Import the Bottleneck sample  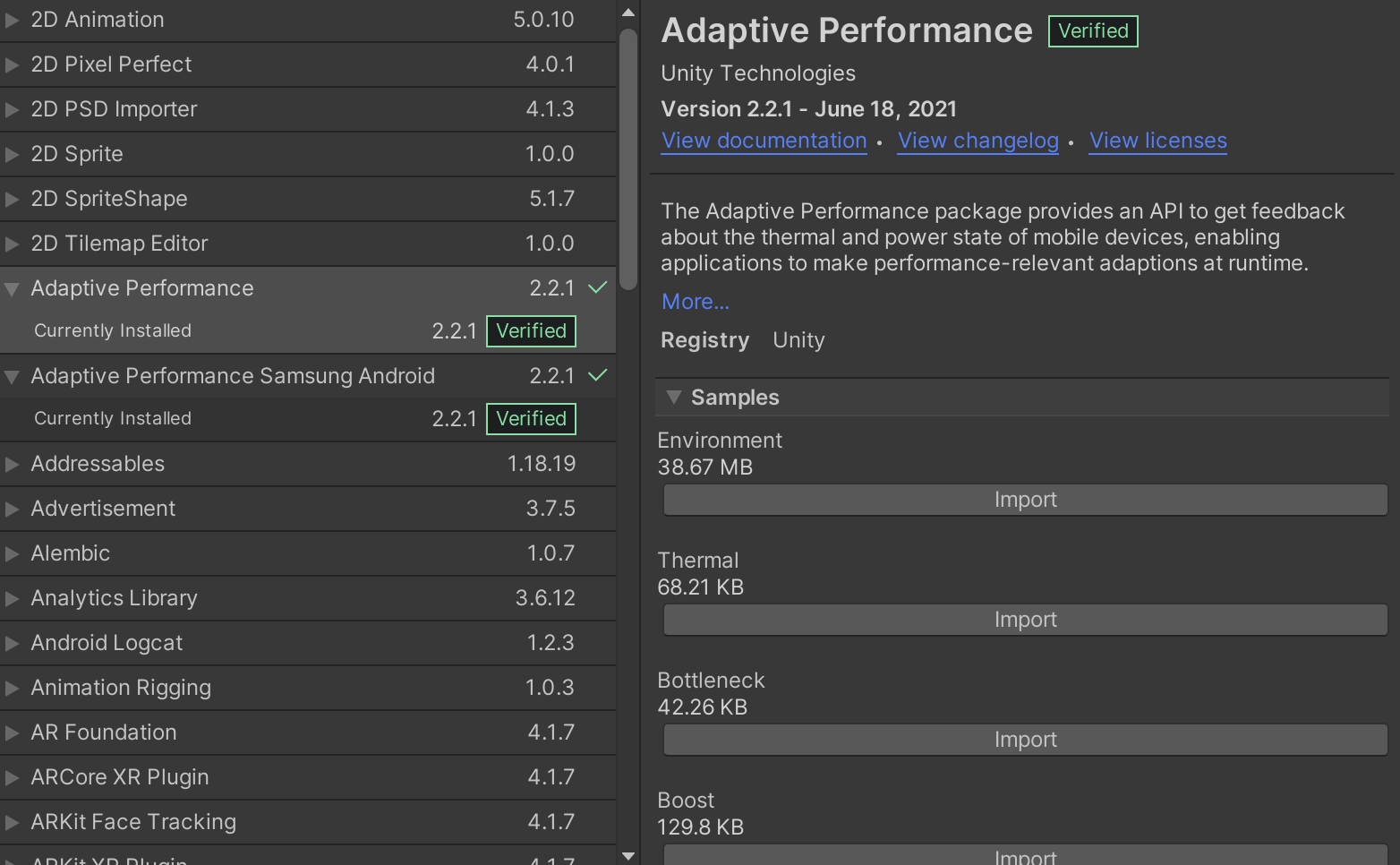tap(1025, 739)
